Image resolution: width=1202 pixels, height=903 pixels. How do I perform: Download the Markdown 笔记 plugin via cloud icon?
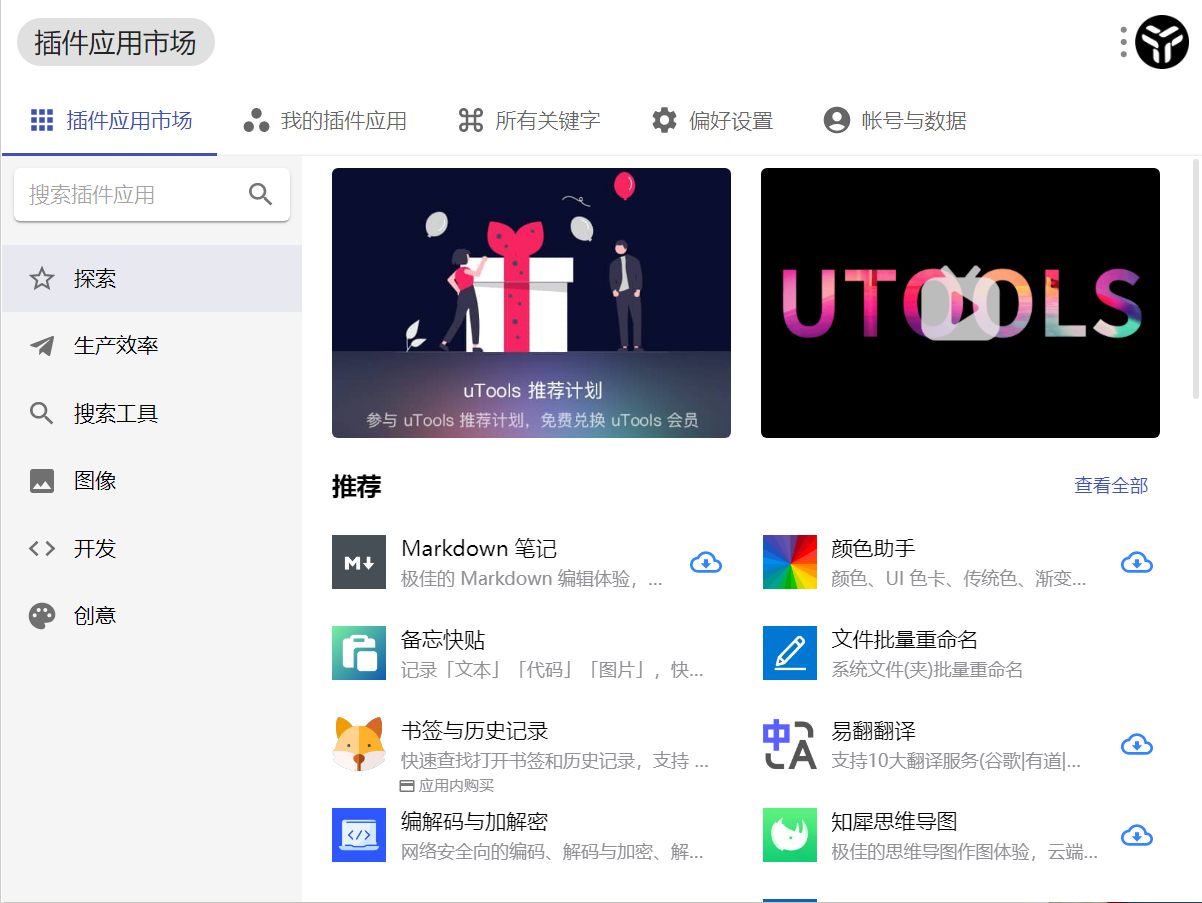tap(705, 562)
